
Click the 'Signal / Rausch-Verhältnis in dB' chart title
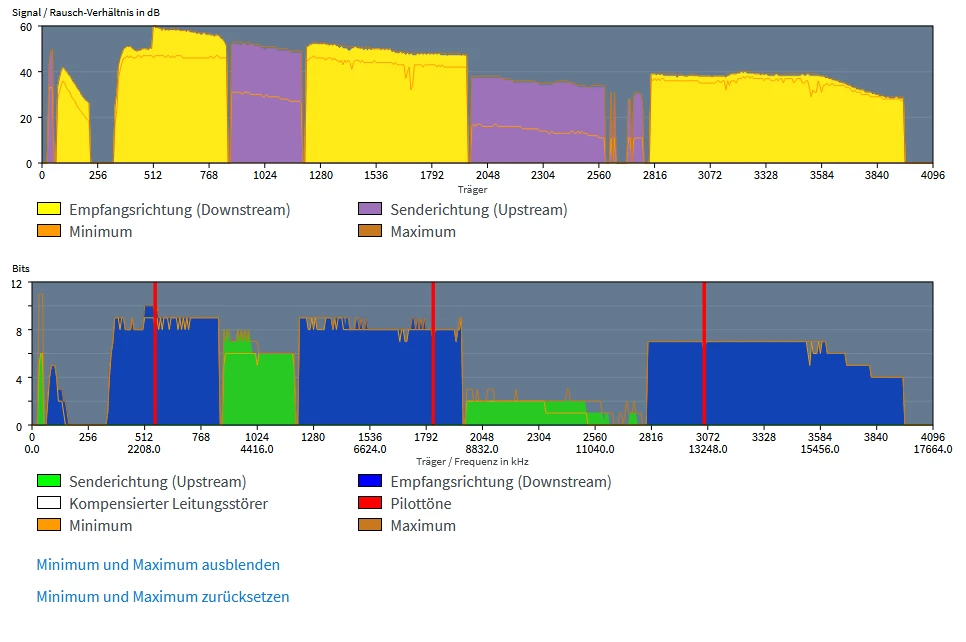86,12
